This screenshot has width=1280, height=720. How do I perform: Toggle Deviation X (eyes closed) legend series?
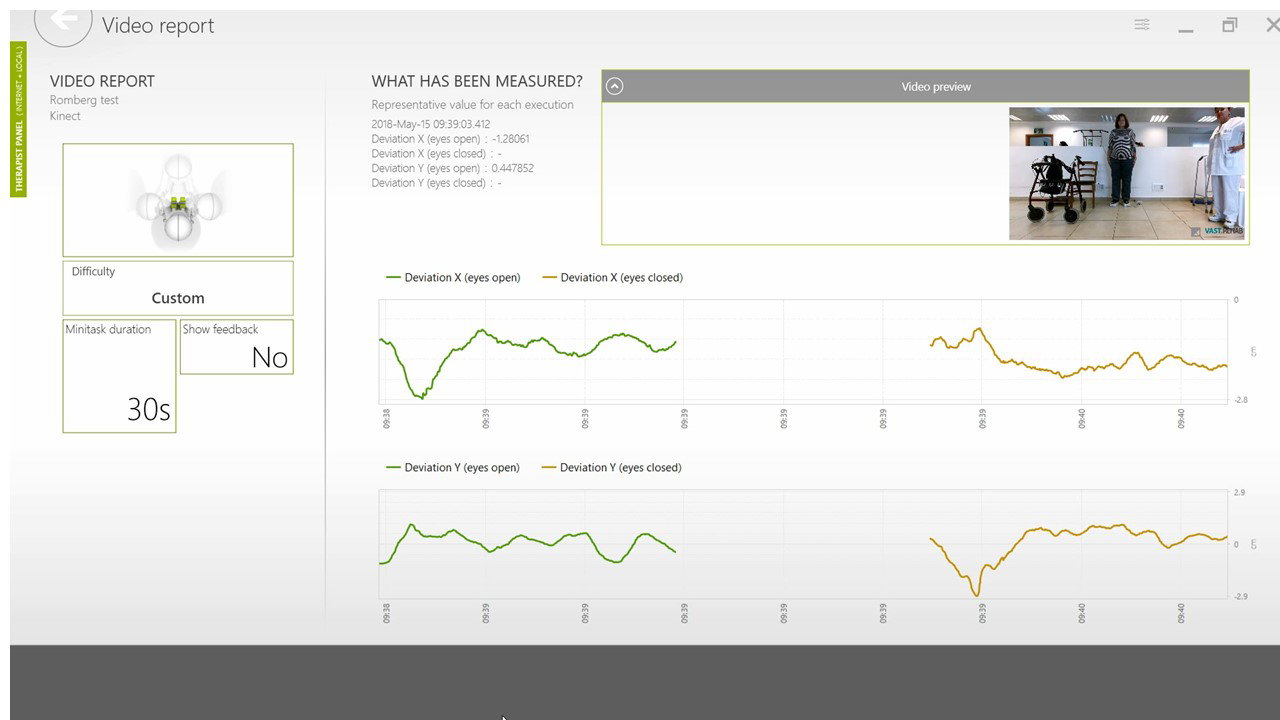(612, 278)
